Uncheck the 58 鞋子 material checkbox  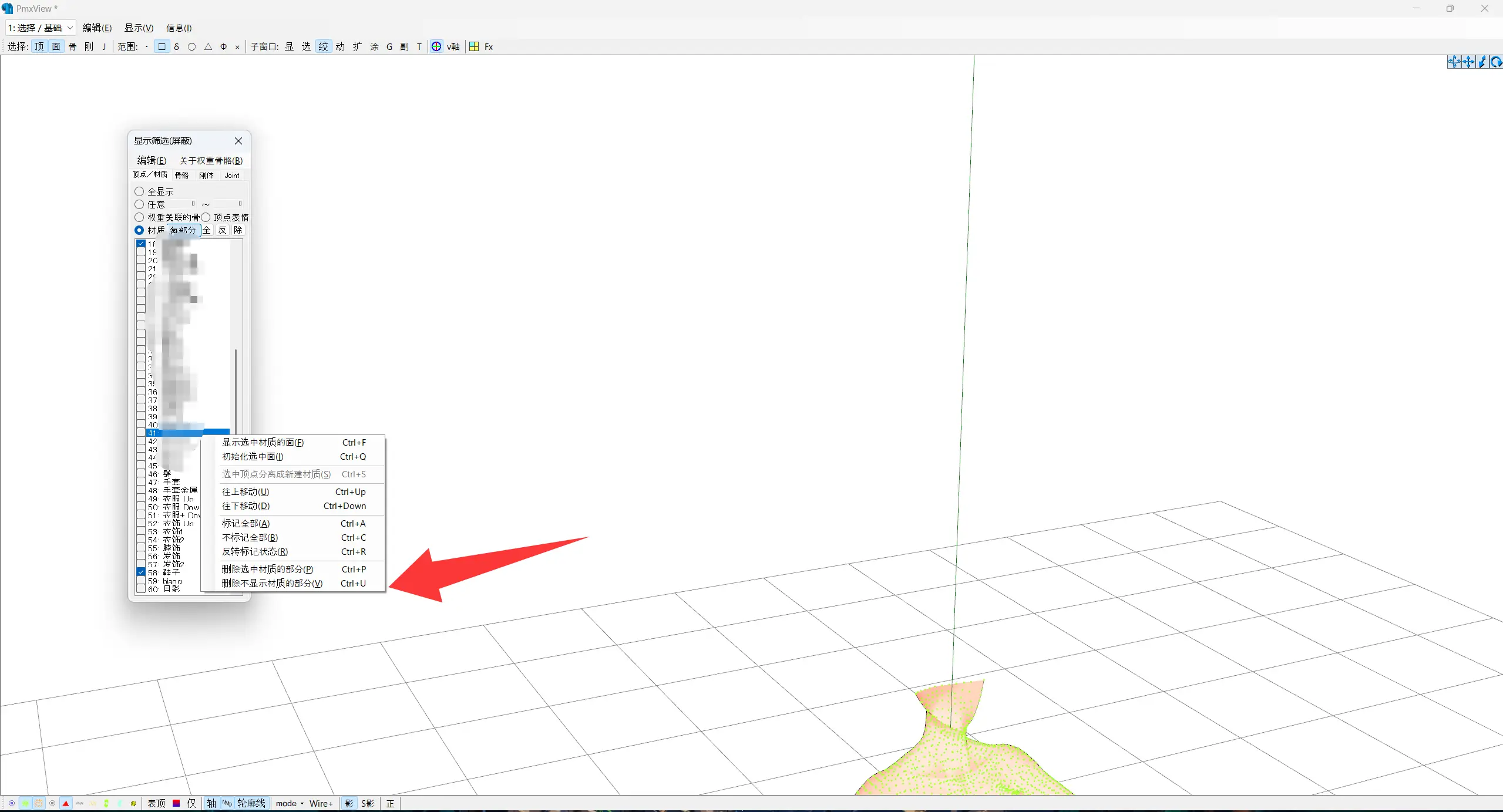[141, 572]
